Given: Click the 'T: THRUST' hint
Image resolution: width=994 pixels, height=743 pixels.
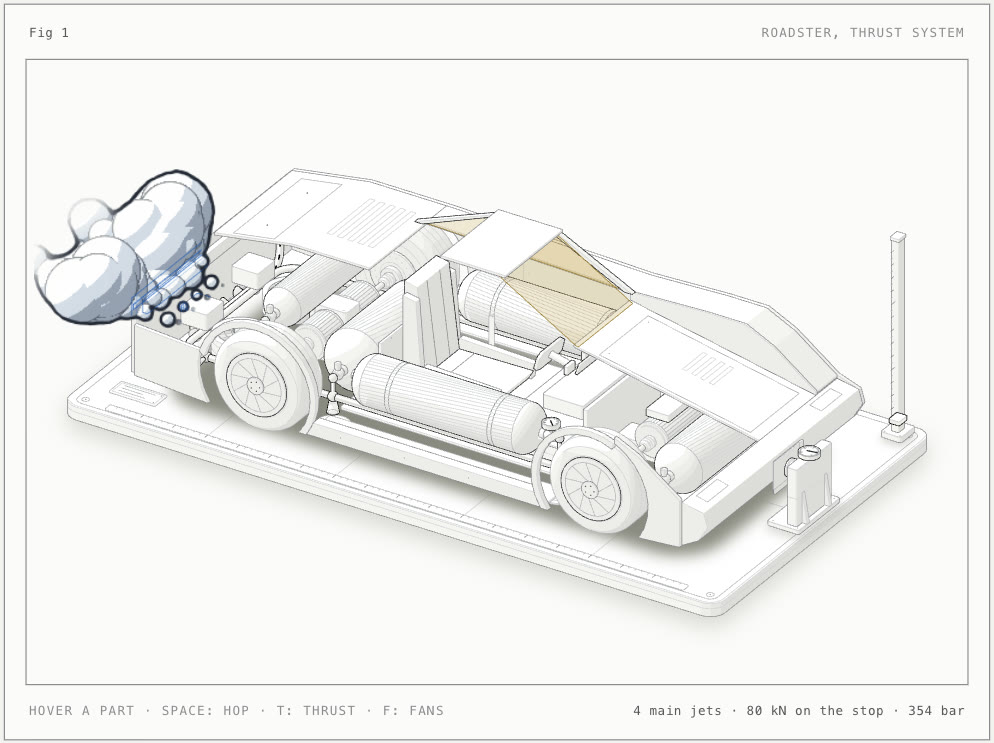Looking at the screenshot, I should (x=316, y=711).
